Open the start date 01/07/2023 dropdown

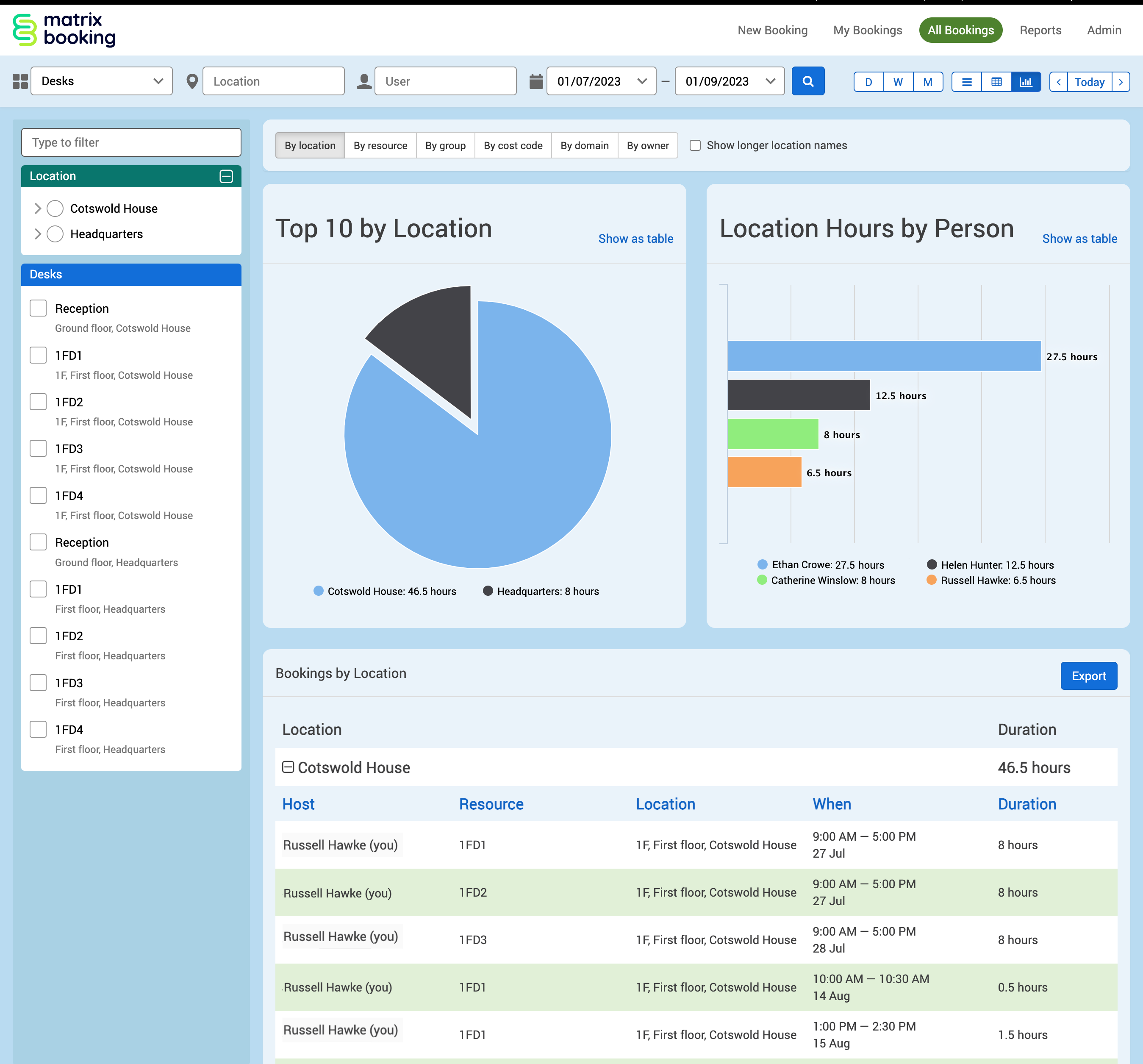point(601,81)
